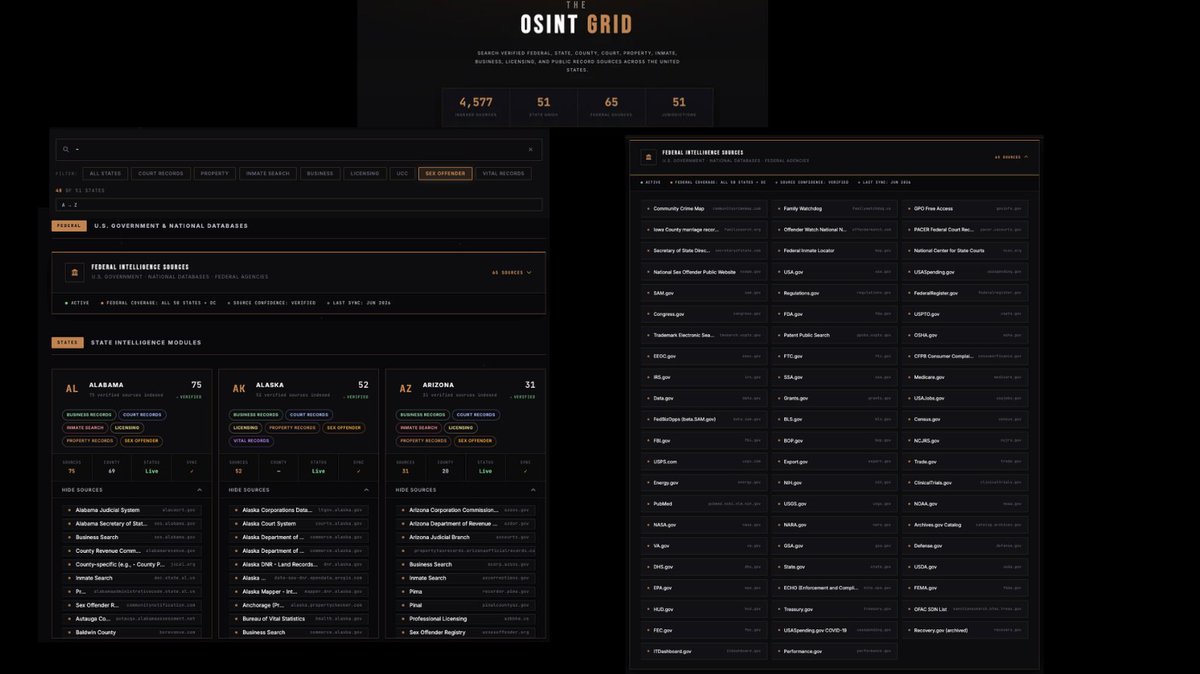The image size is (1200, 674).
Task: Click Alaska's Live status value
Action: tap(318, 471)
